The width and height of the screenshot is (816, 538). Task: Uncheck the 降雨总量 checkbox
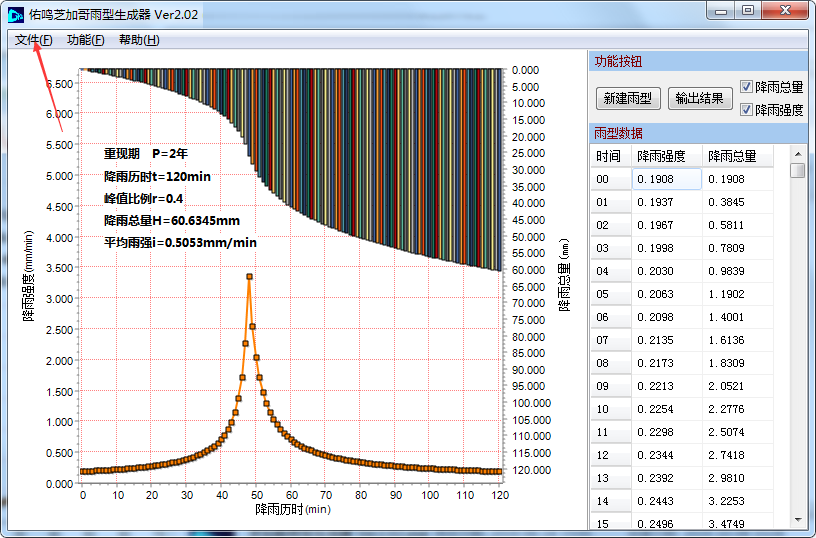[x=747, y=87]
